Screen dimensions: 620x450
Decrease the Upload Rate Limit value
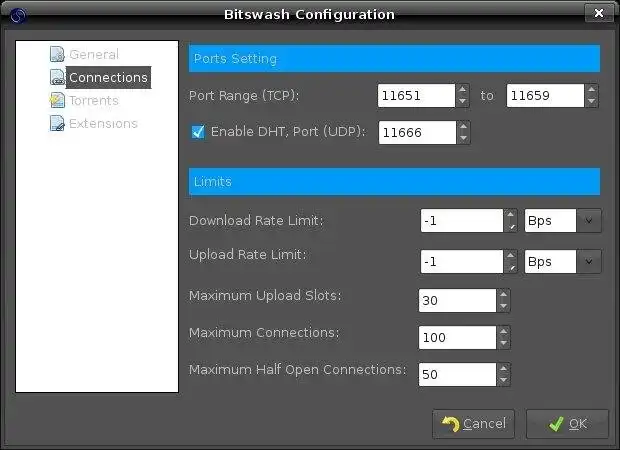pyautogui.click(x=510, y=267)
